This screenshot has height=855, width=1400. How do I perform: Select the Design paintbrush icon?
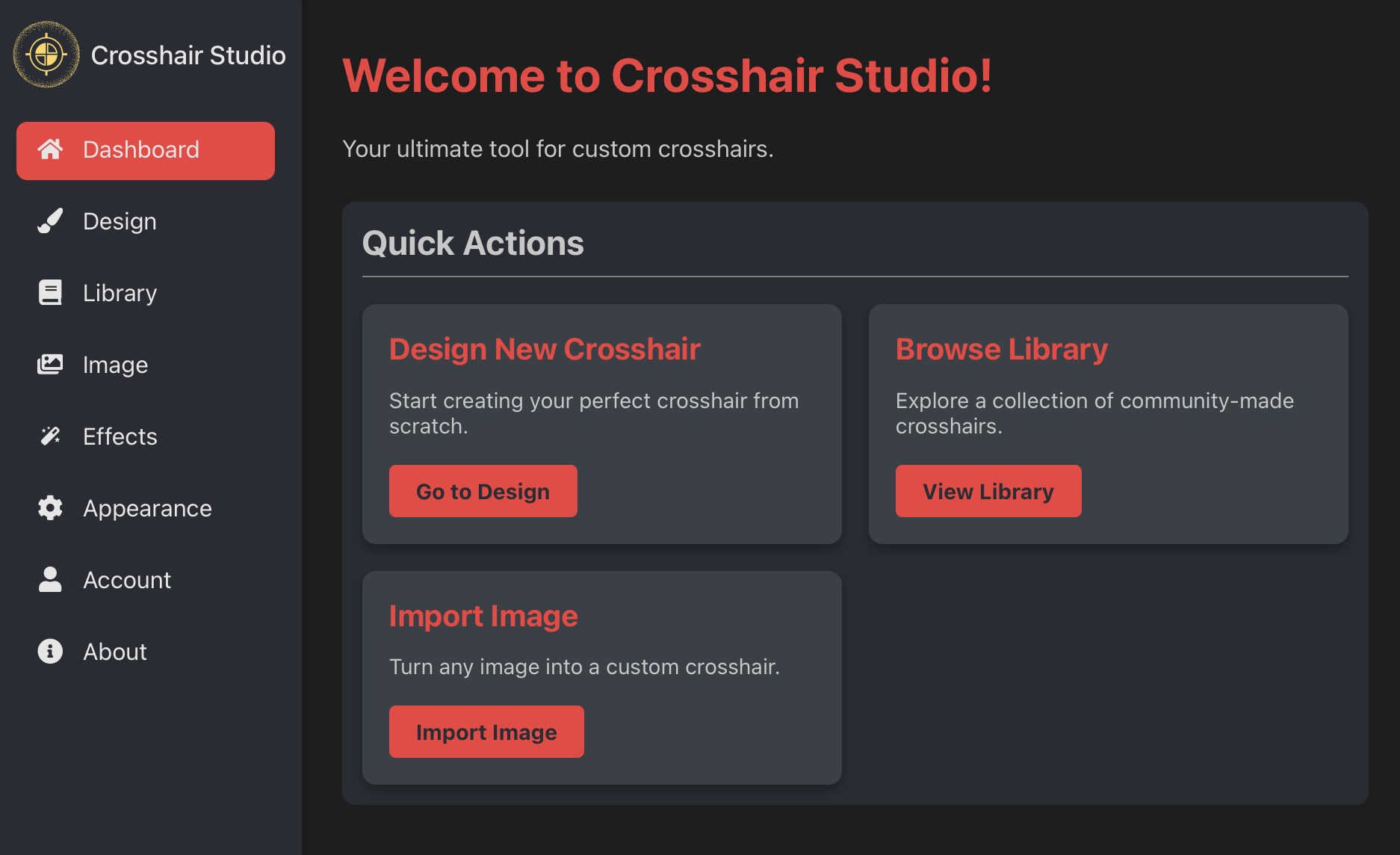tap(50, 221)
